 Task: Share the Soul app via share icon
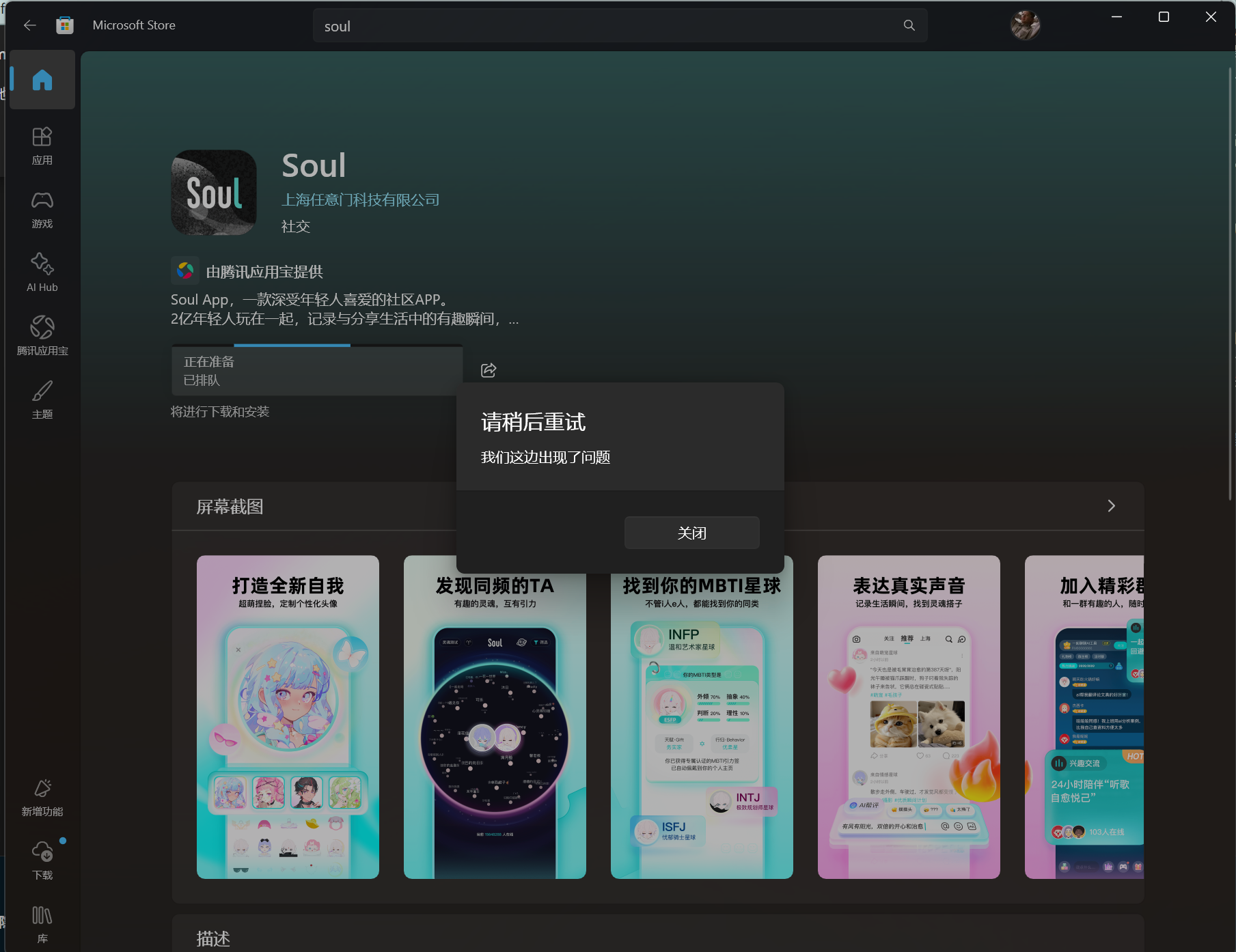pos(489,370)
